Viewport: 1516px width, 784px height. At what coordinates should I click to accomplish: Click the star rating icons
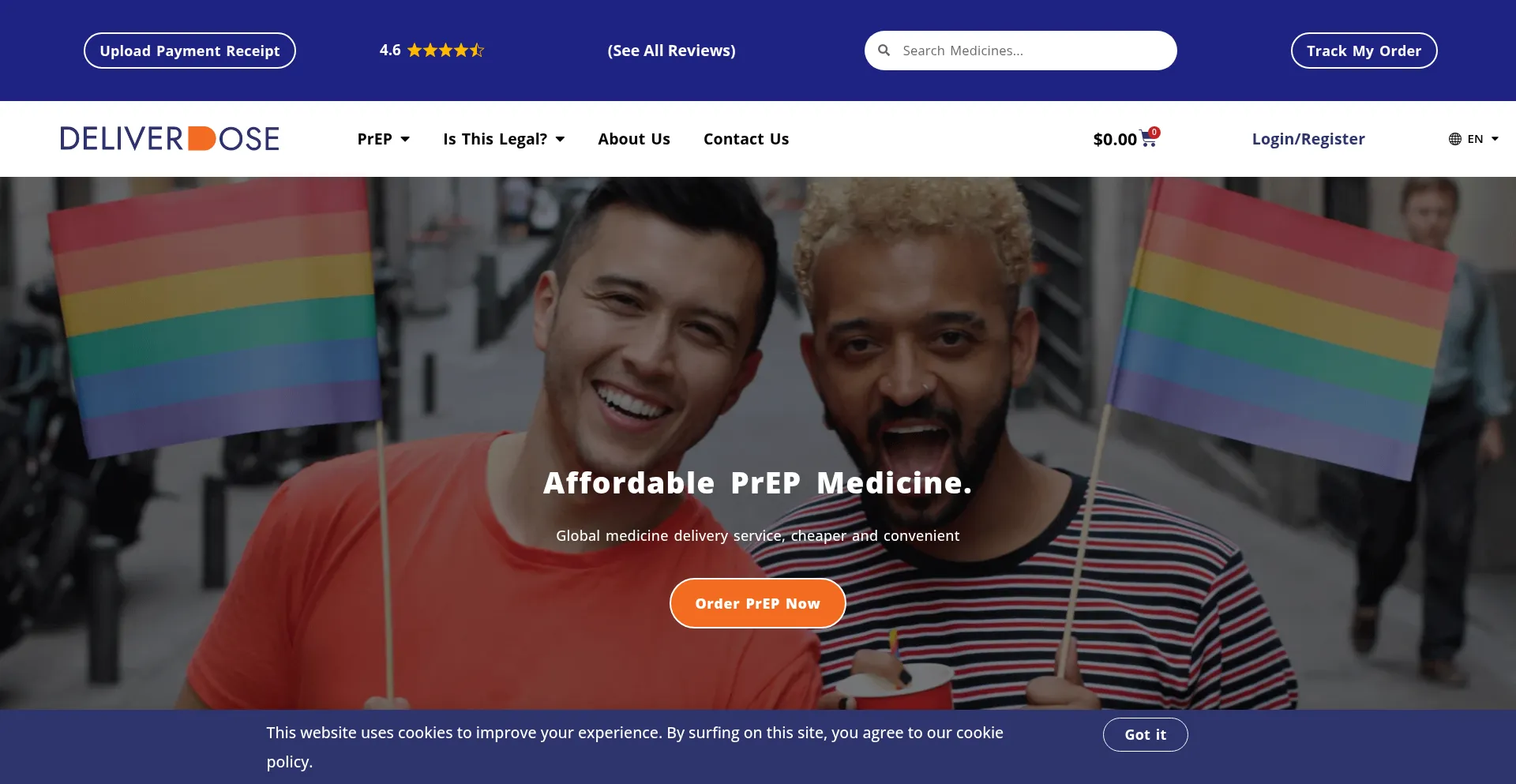445,51
